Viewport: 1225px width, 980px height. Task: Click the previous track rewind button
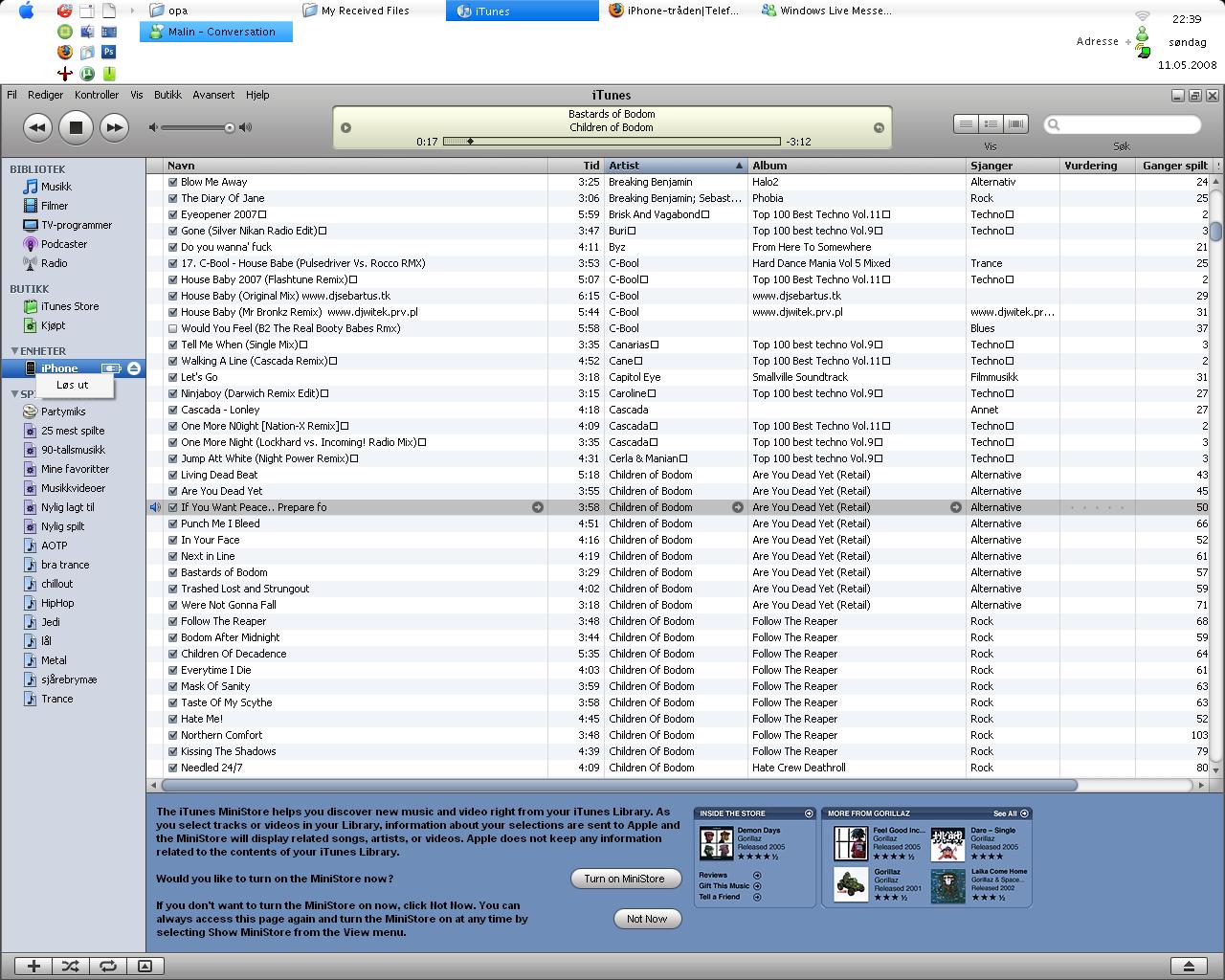(37, 127)
